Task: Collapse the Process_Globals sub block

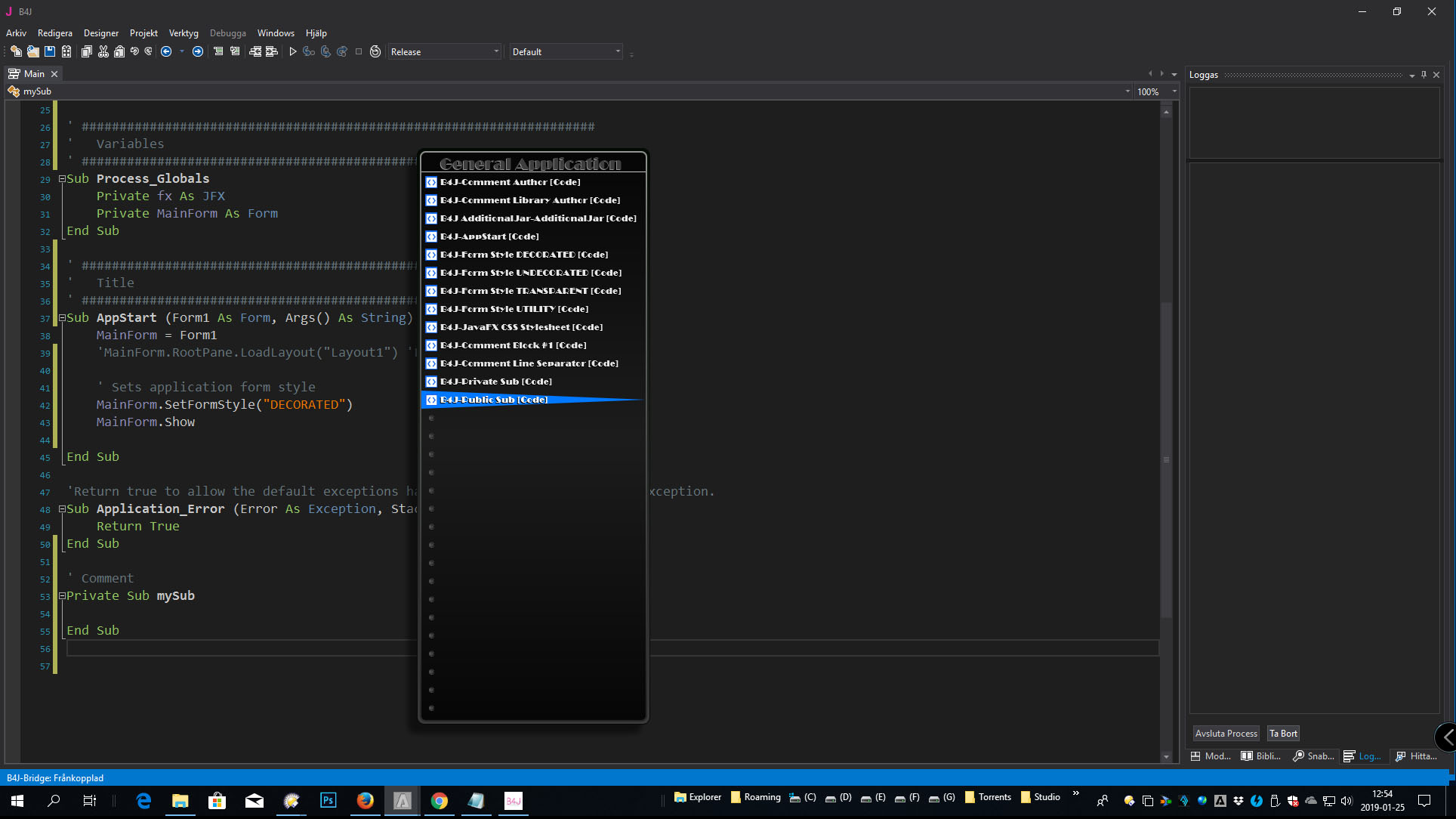Action: [x=62, y=179]
